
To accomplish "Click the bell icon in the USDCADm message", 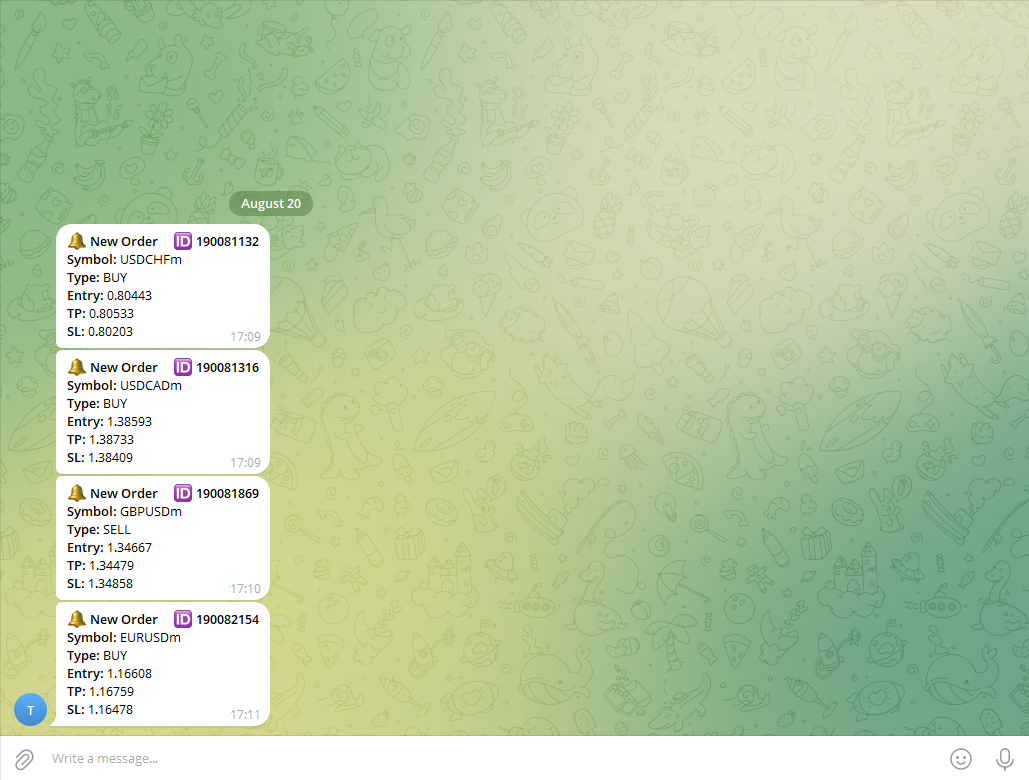I will pyautogui.click(x=76, y=367).
